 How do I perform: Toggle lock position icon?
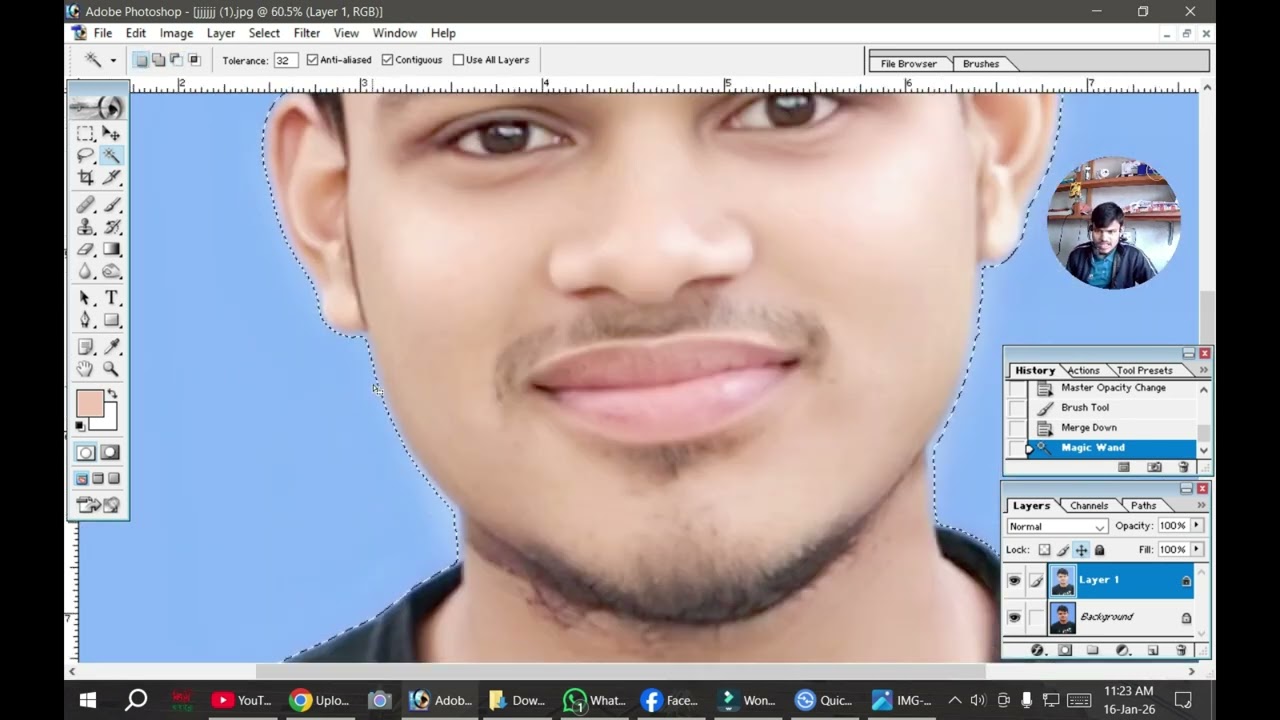point(1081,550)
